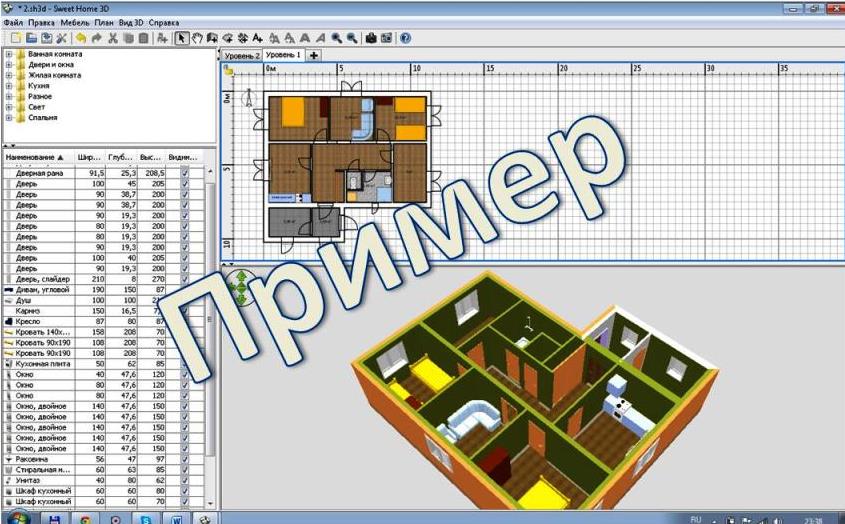845x524 pixels.
Task: Toggle visibility checkbox for Унитаз
Action: click(x=185, y=480)
